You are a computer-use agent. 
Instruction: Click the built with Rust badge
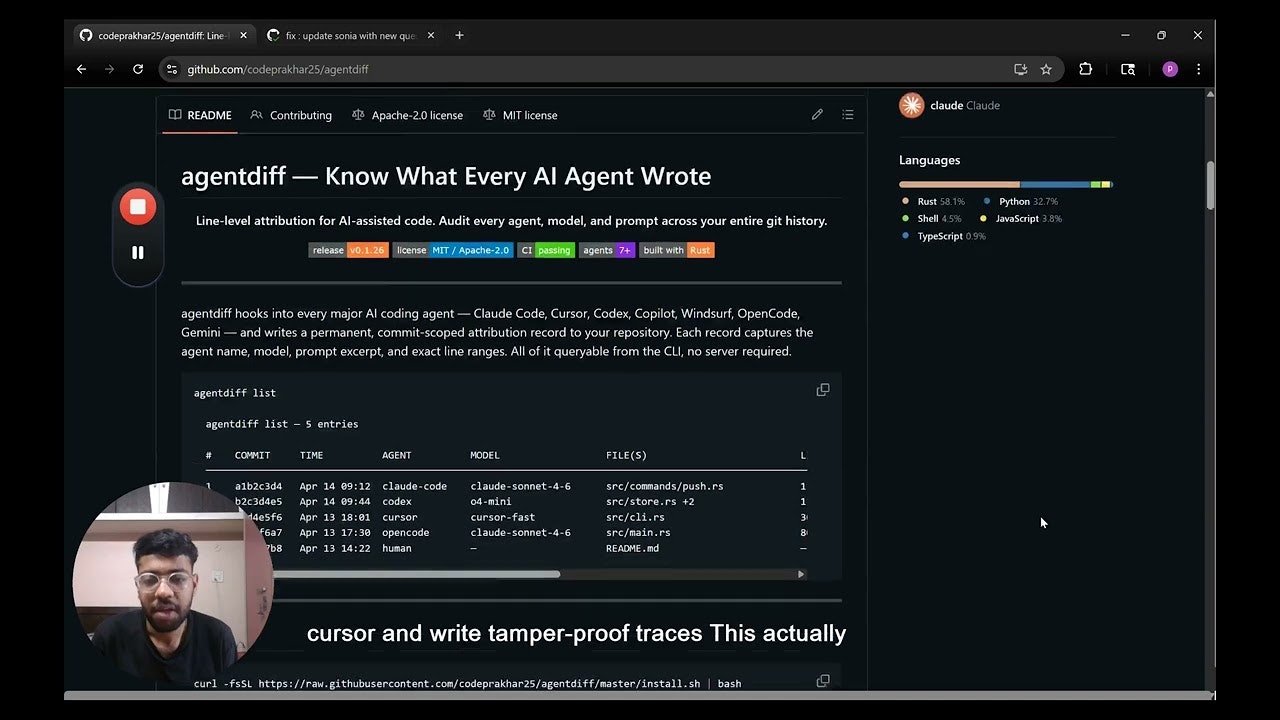[x=677, y=250]
